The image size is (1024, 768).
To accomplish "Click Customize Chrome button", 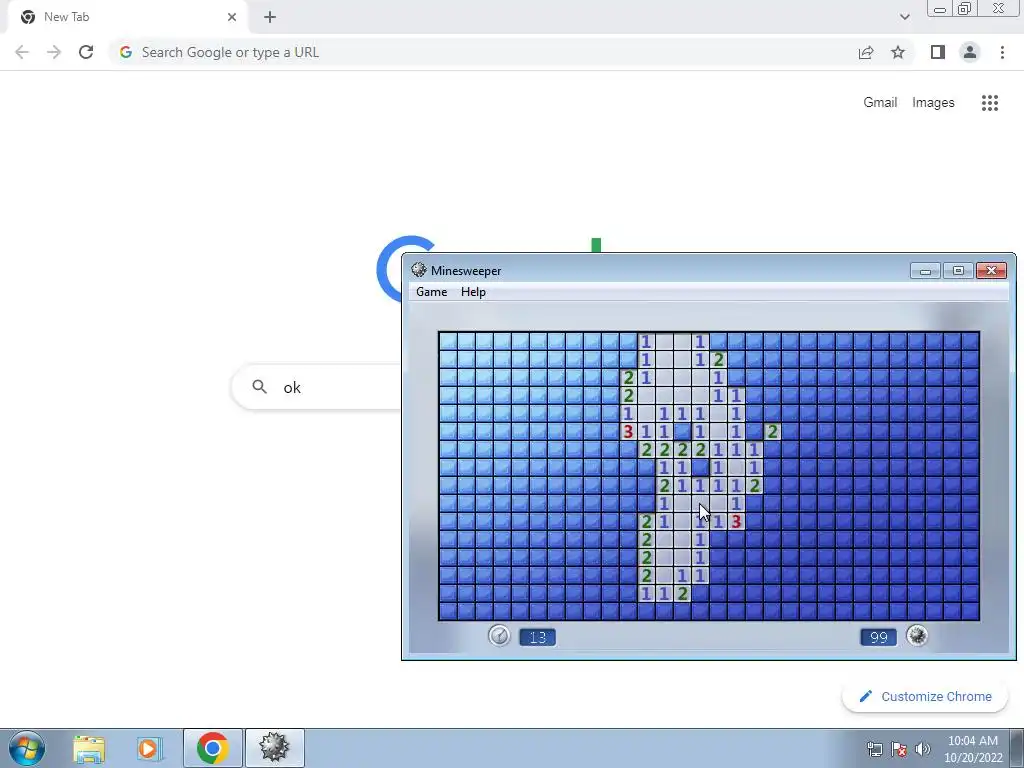I will coord(926,697).
